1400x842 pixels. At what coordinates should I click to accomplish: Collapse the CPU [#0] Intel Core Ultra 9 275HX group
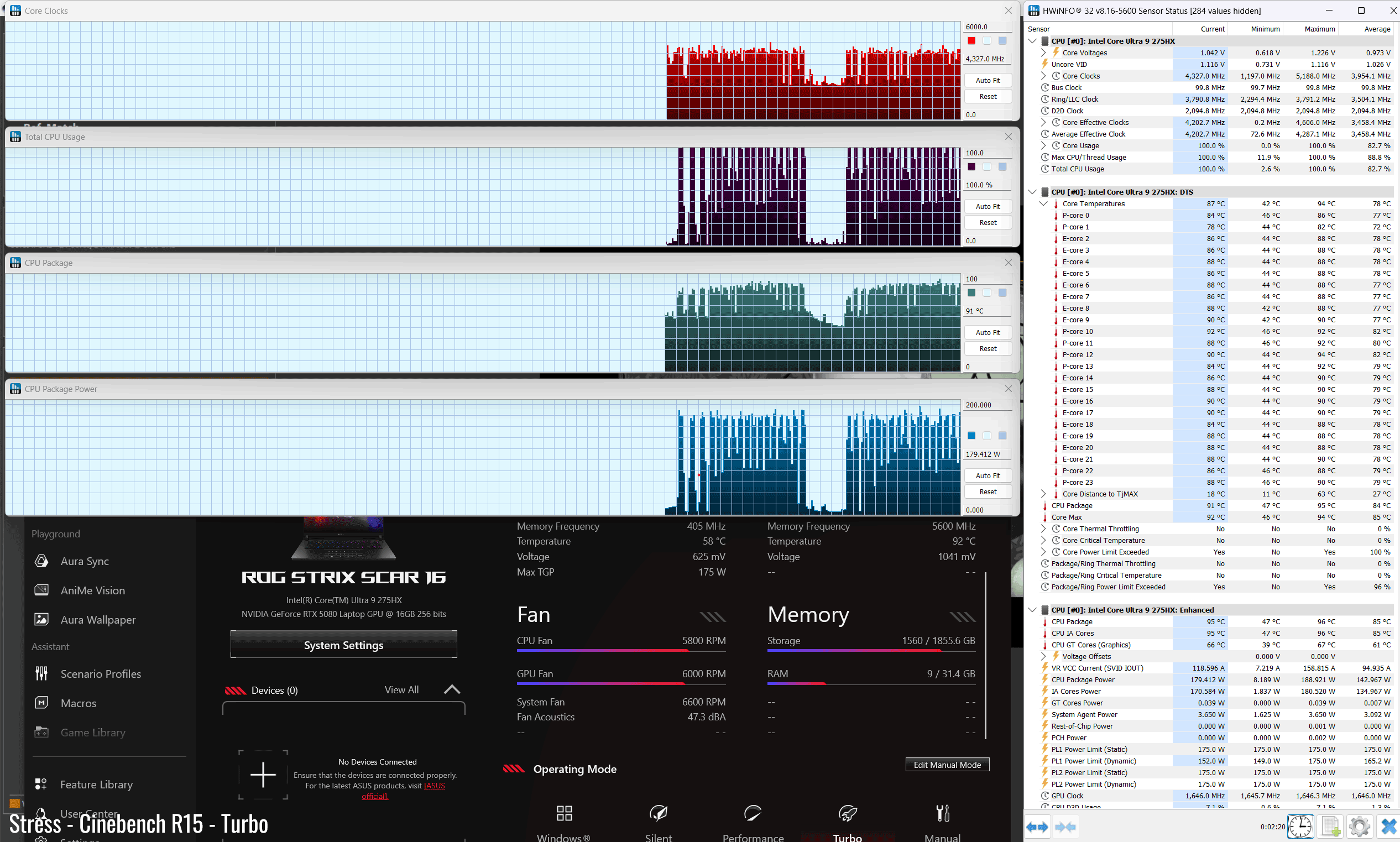pyautogui.click(x=1032, y=41)
